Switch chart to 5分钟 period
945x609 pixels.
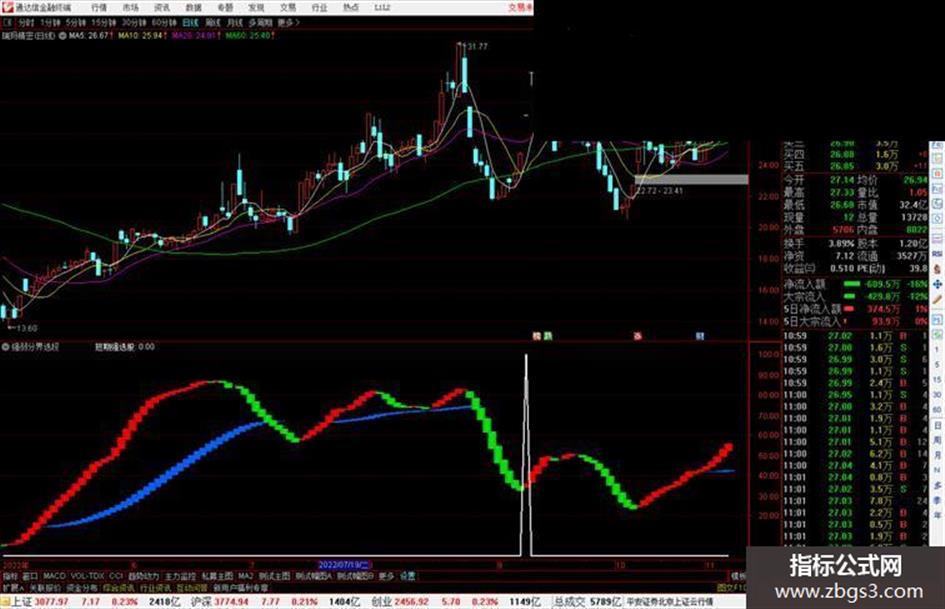tap(76, 22)
